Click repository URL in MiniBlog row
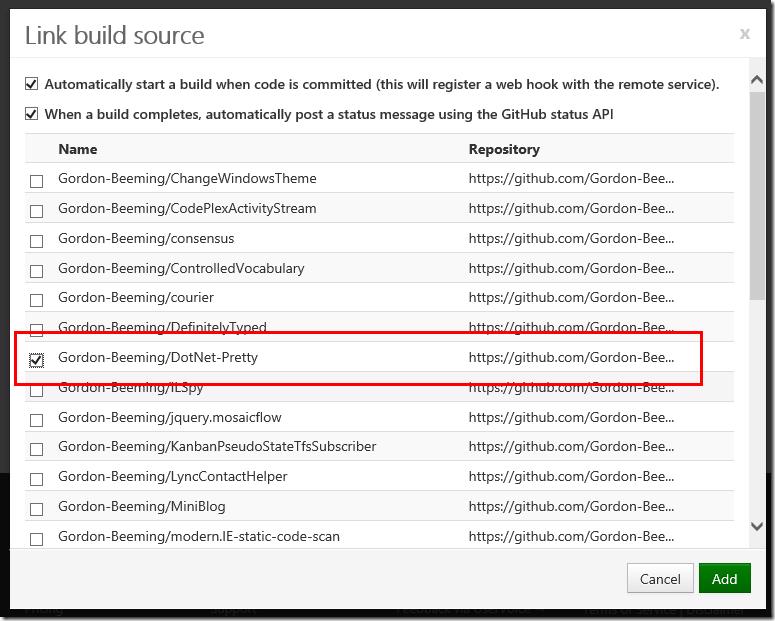 tap(571, 506)
